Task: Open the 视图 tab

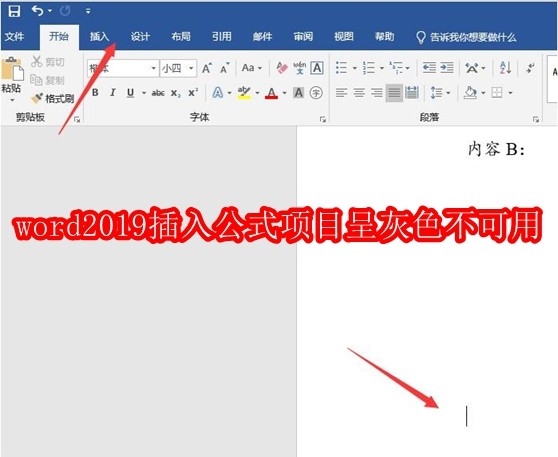Action: coord(344,36)
